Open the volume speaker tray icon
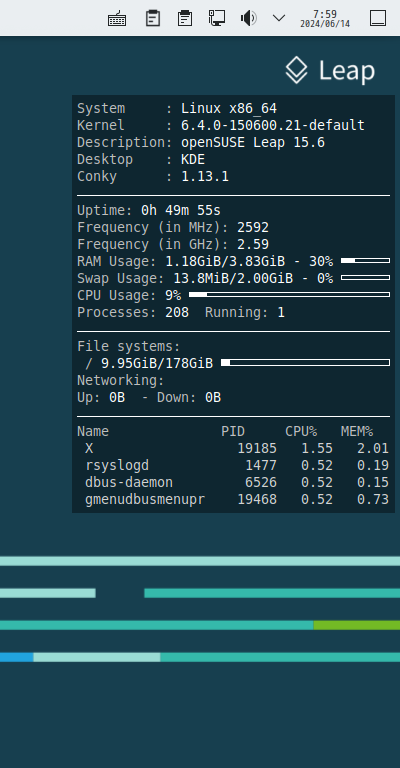Viewport: 400px width, 768px height. 249,19
